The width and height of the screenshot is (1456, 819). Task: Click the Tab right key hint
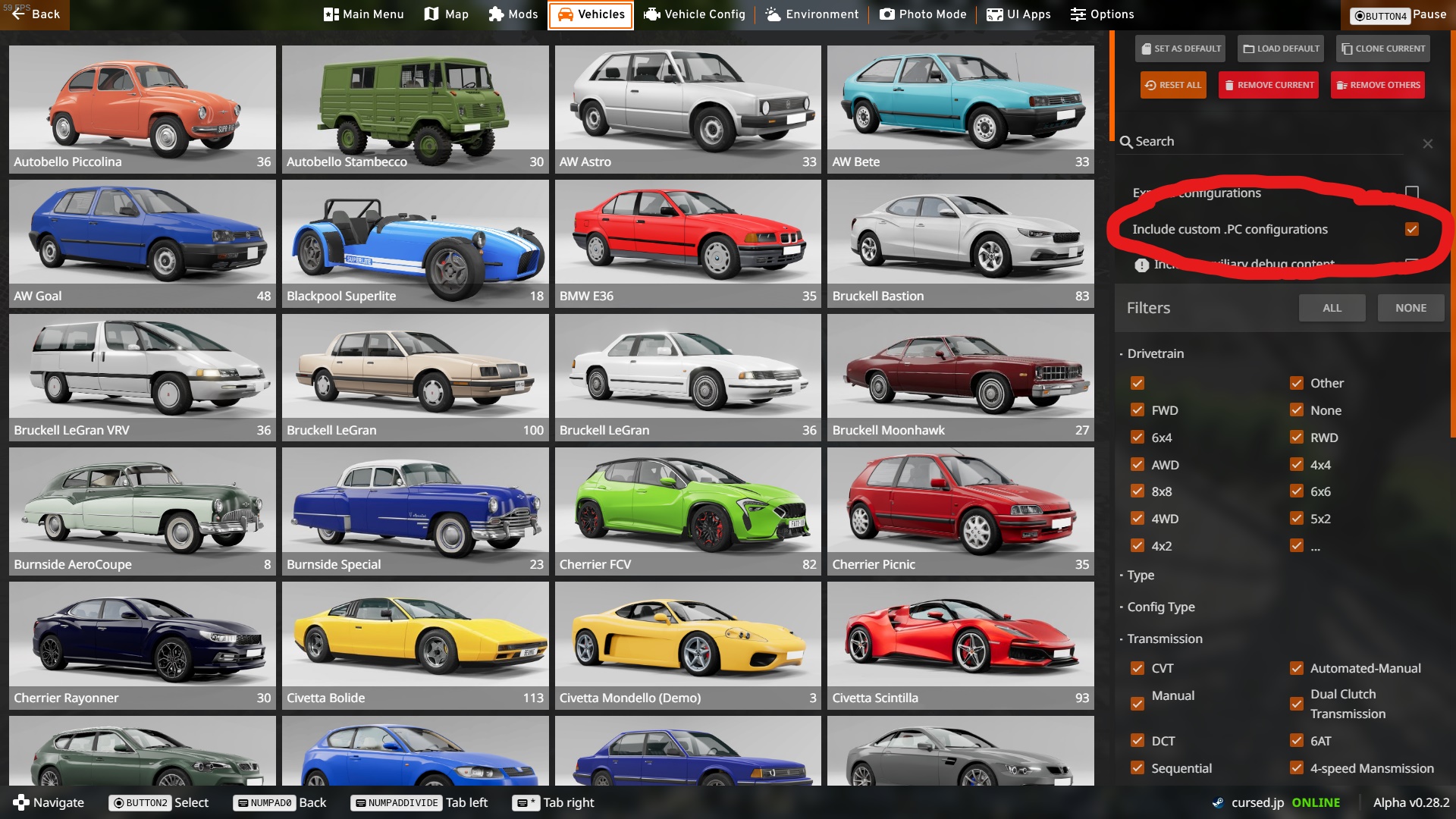click(554, 802)
